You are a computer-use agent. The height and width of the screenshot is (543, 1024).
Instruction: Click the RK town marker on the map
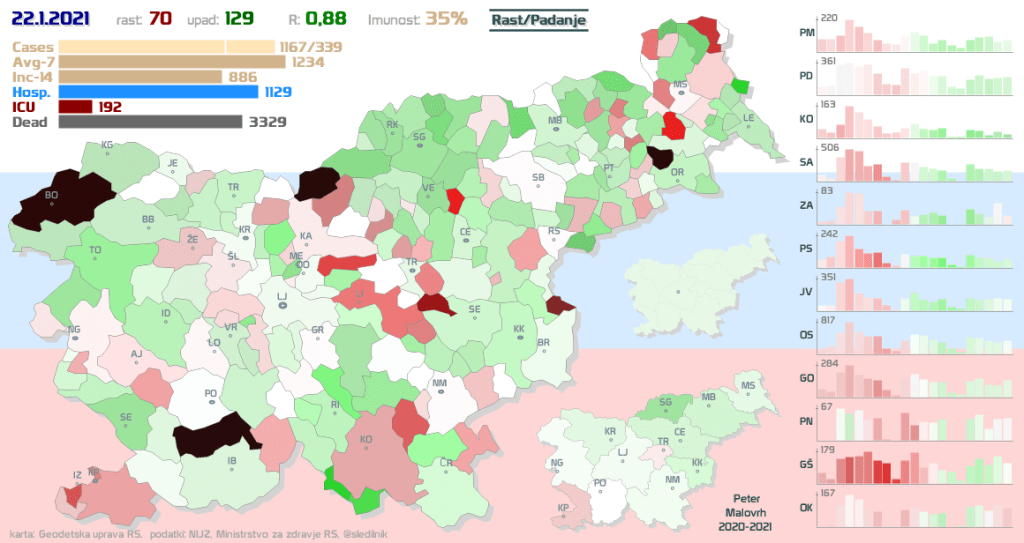(x=391, y=131)
